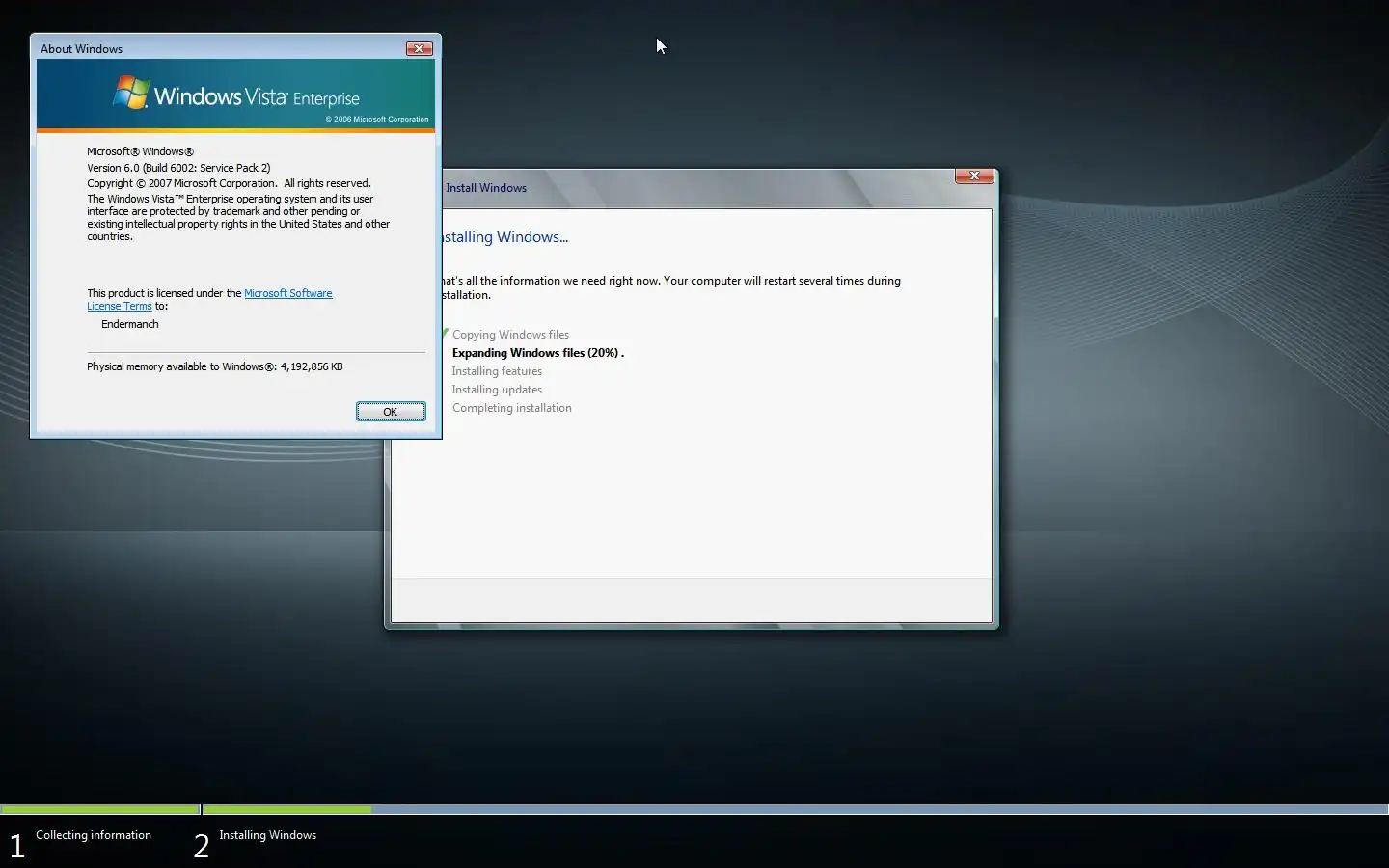Click the Install Windows title bar text
The image size is (1389, 868).
tap(486, 188)
